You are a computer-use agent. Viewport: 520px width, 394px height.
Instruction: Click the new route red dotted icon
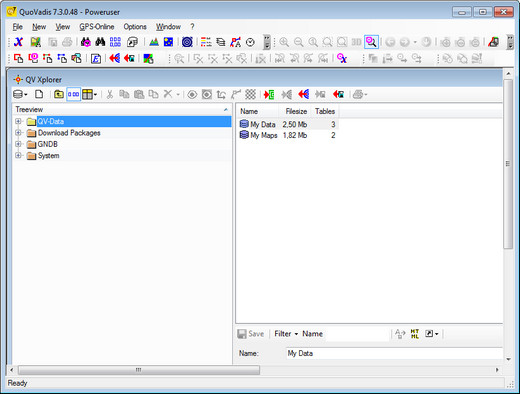click(x=48, y=59)
